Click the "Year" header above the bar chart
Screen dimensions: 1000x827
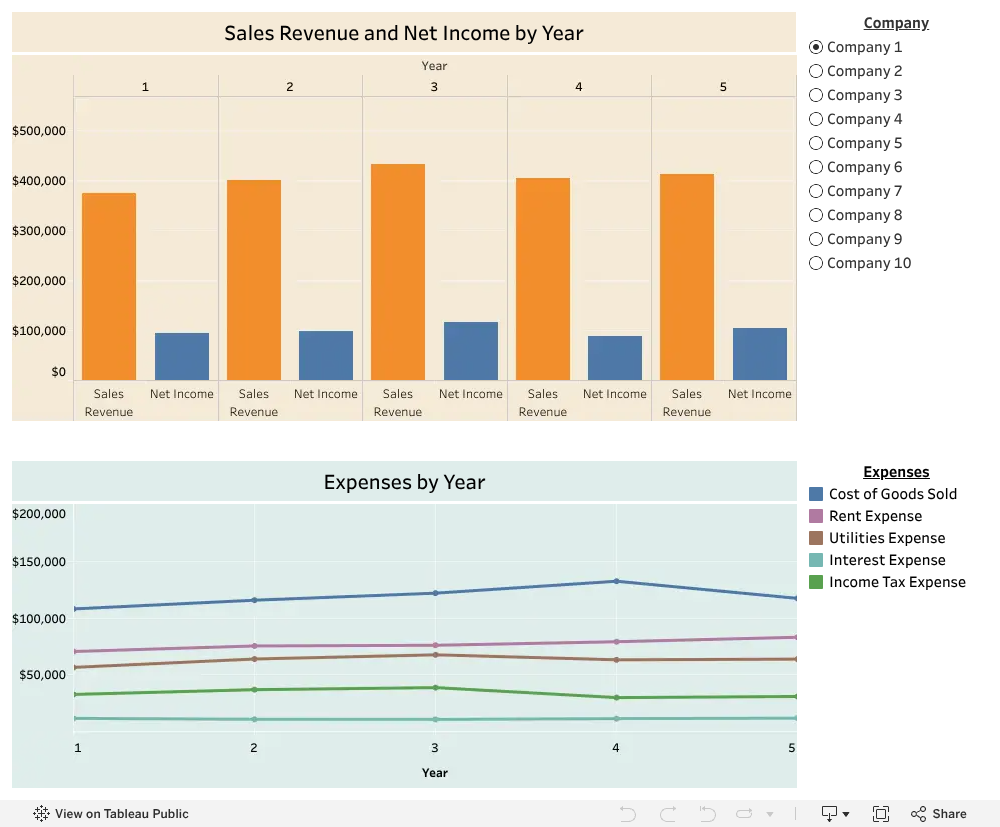(434, 66)
